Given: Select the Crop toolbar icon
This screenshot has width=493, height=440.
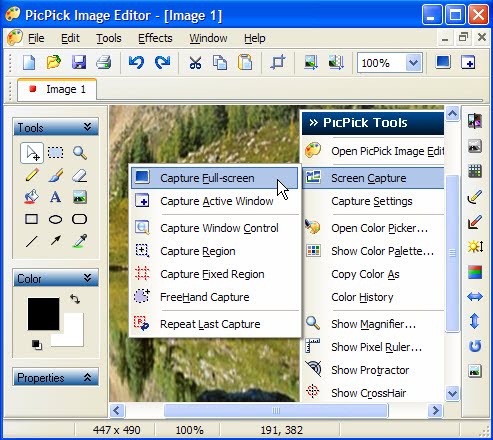Looking at the screenshot, I should click(278, 62).
